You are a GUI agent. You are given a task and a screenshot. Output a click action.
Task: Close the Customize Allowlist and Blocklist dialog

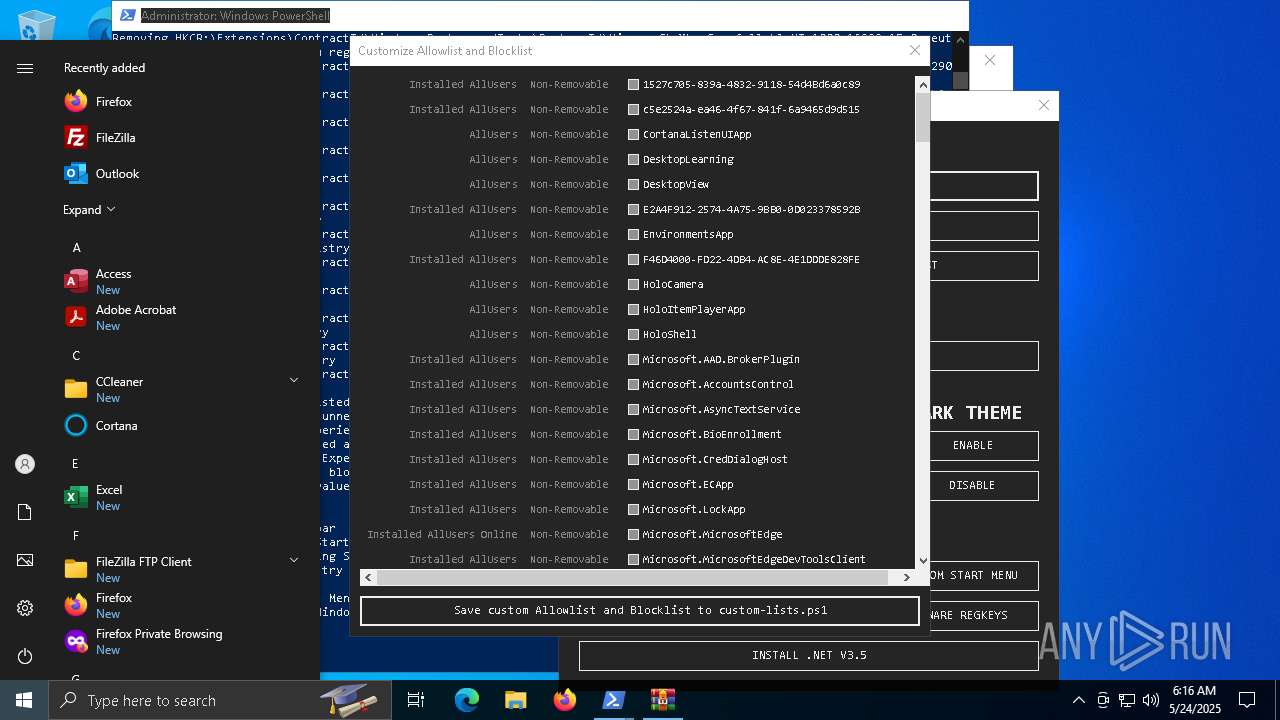coord(914,50)
